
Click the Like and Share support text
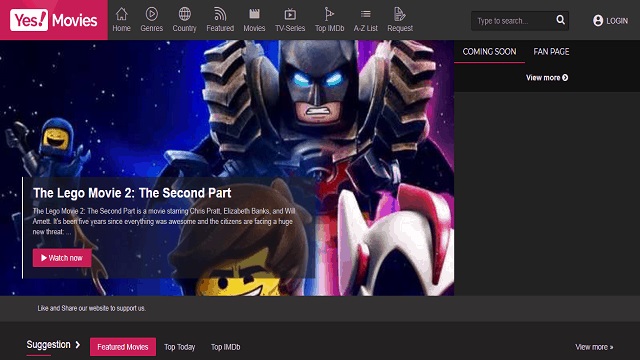pos(91,308)
